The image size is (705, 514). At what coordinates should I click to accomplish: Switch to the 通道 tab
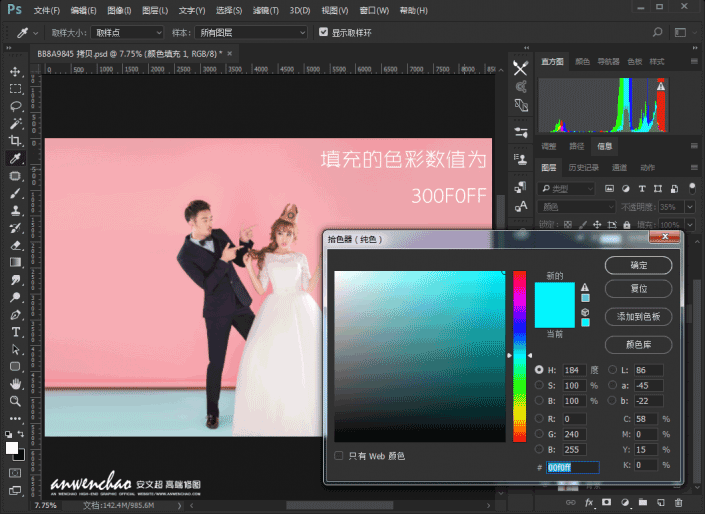[x=620, y=168]
